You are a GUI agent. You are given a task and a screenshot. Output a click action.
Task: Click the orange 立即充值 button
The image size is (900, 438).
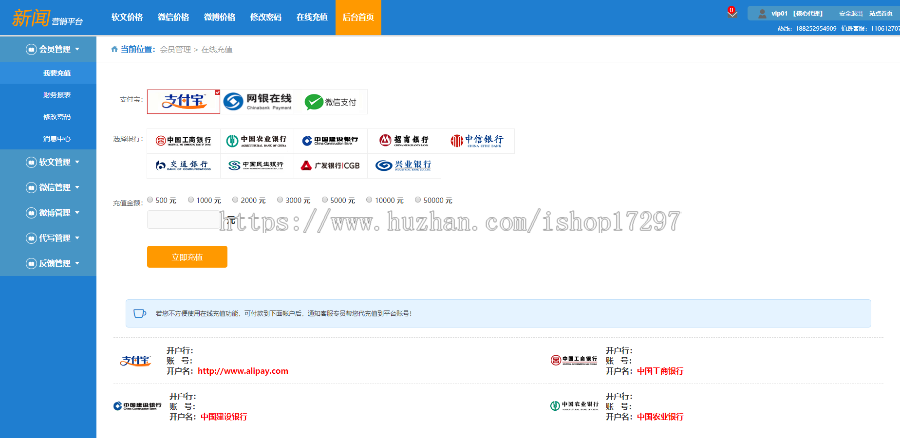point(187,257)
